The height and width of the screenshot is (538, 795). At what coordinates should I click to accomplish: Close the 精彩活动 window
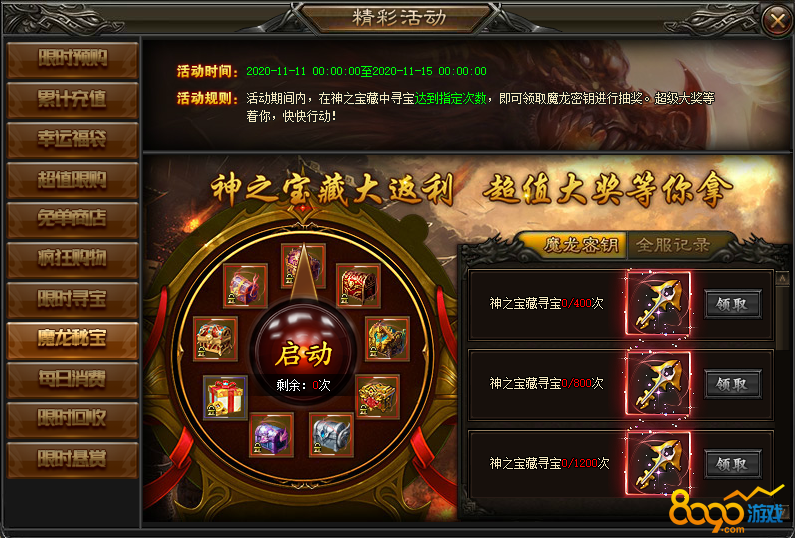777,21
